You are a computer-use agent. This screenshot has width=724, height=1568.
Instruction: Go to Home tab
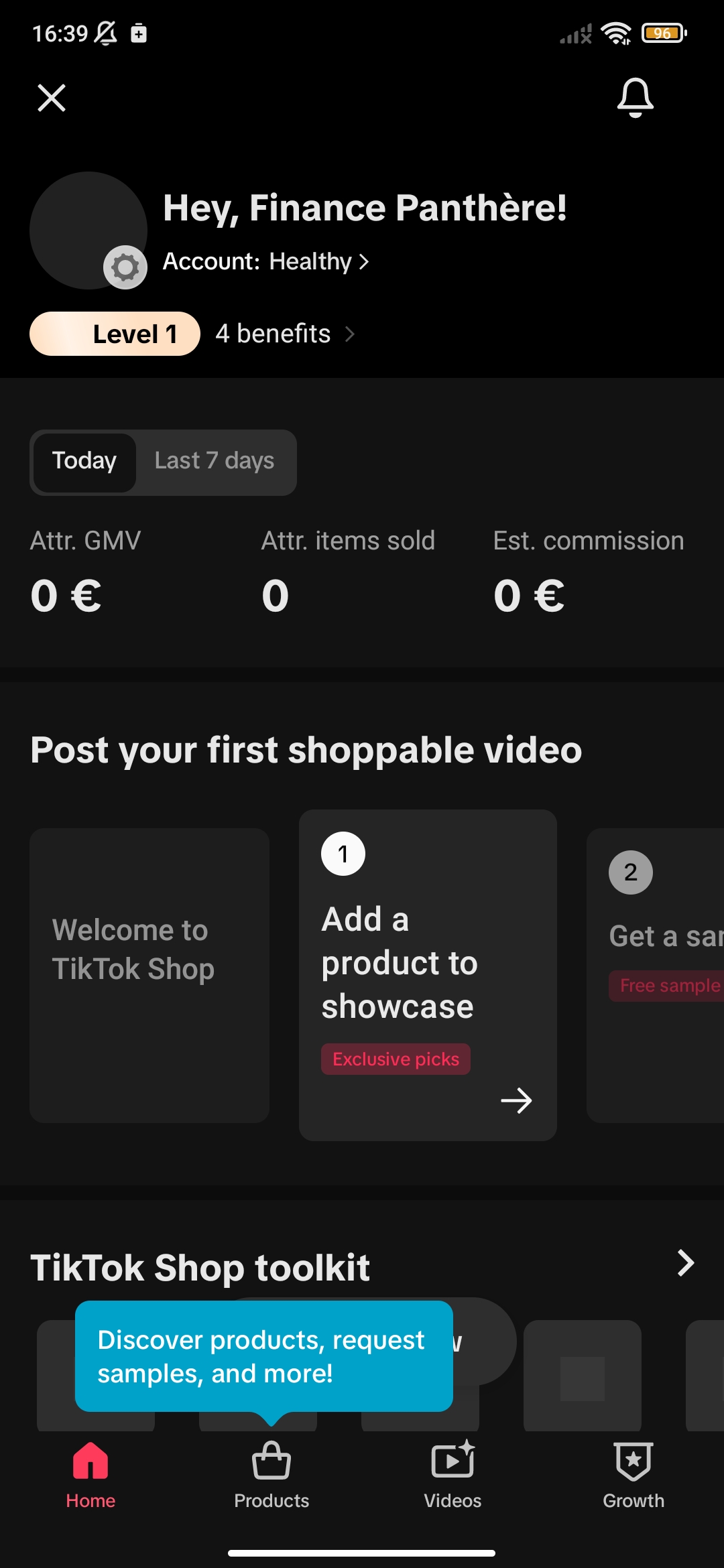[90, 1475]
